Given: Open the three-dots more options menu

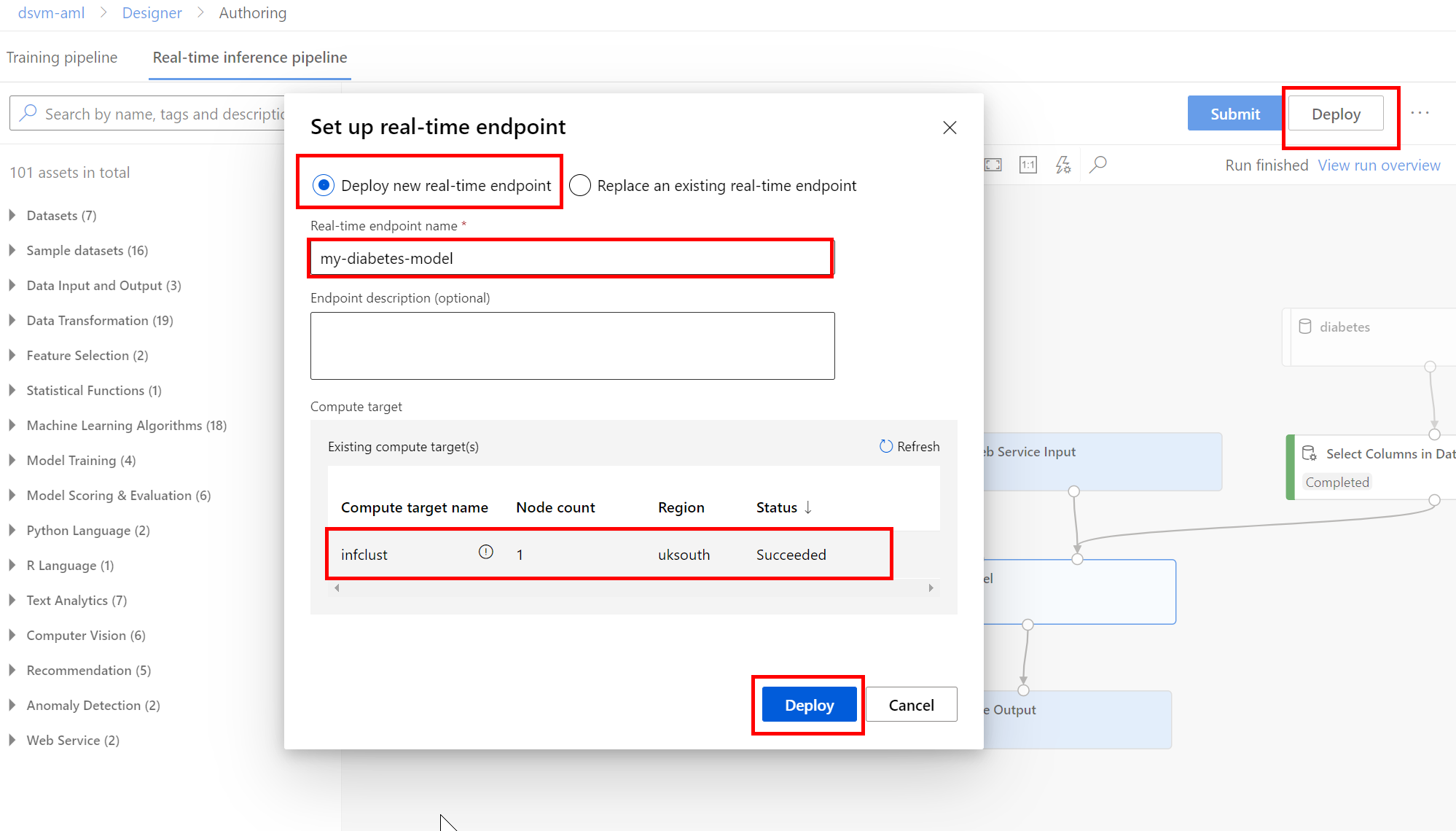Looking at the screenshot, I should (1420, 113).
